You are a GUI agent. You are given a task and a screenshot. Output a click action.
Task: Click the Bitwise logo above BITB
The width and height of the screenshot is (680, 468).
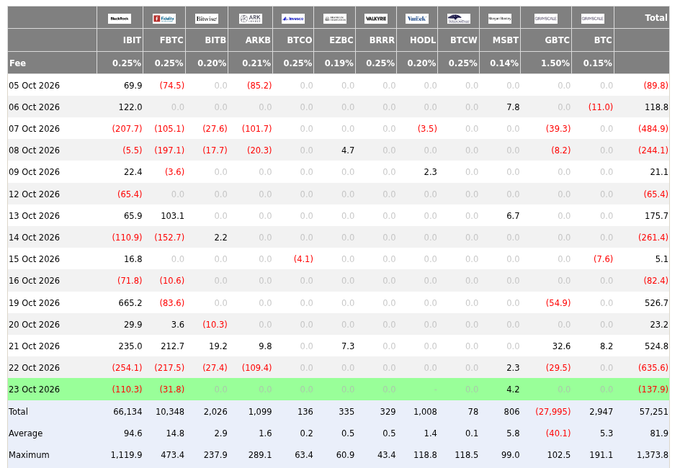point(206,19)
